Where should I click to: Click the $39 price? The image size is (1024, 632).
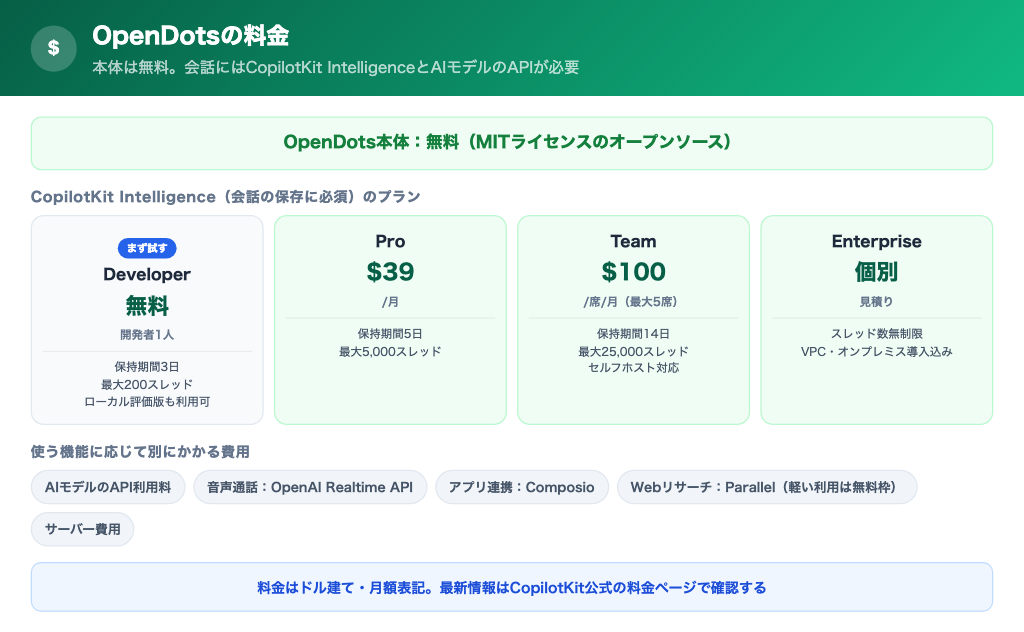pyautogui.click(x=391, y=272)
